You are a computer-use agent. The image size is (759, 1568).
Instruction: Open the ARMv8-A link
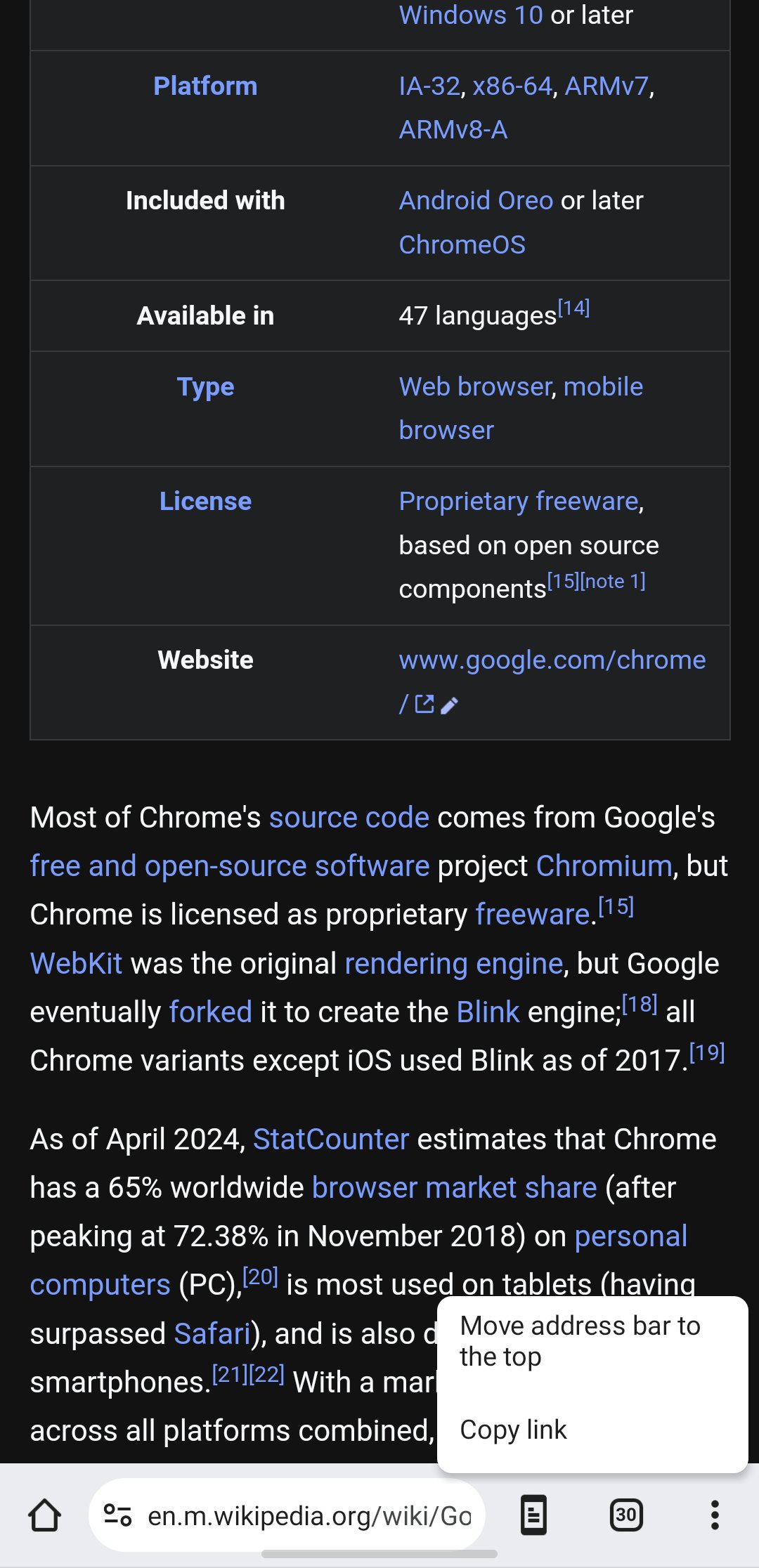(x=453, y=130)
